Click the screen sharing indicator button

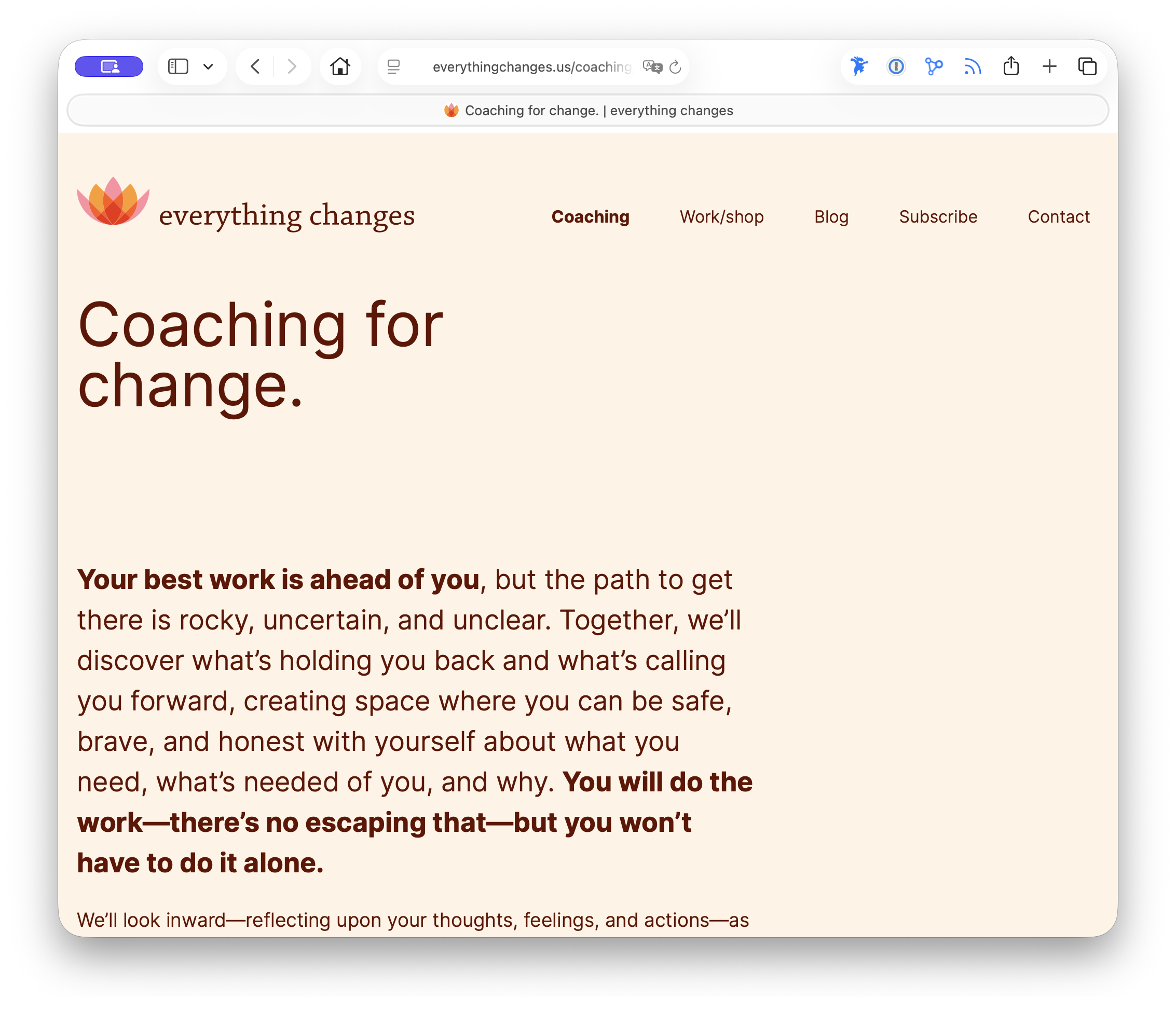tap(109, 66)
